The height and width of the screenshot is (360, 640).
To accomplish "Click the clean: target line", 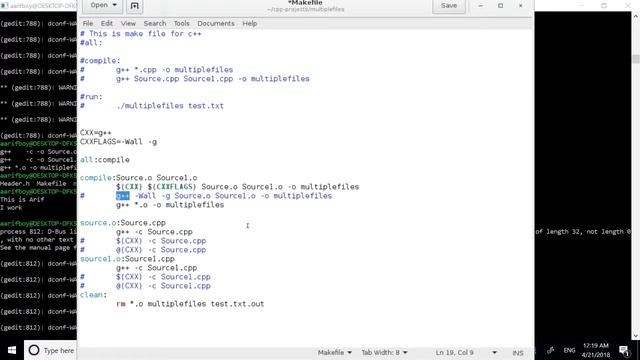I will coord(93,295).
